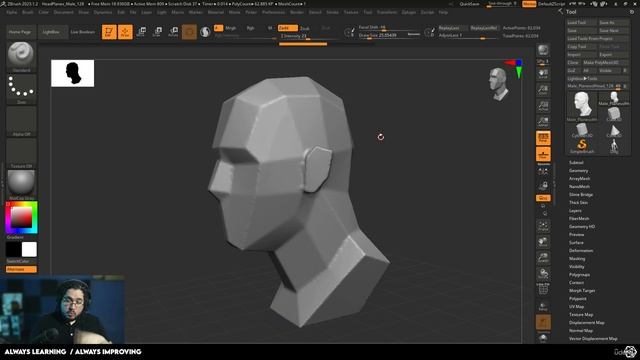The width and height of the screenshot is (640, 360).
Task: Expand the Layers section
Action: [575, 211]
